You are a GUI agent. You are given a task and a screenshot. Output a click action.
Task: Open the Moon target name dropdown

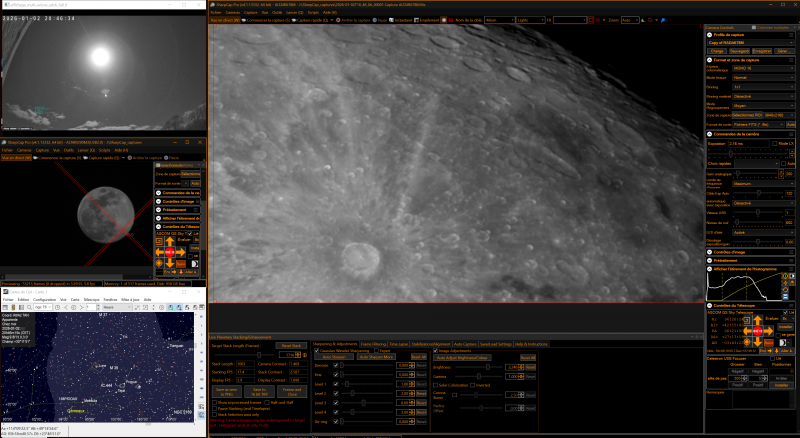coord(499,20)
